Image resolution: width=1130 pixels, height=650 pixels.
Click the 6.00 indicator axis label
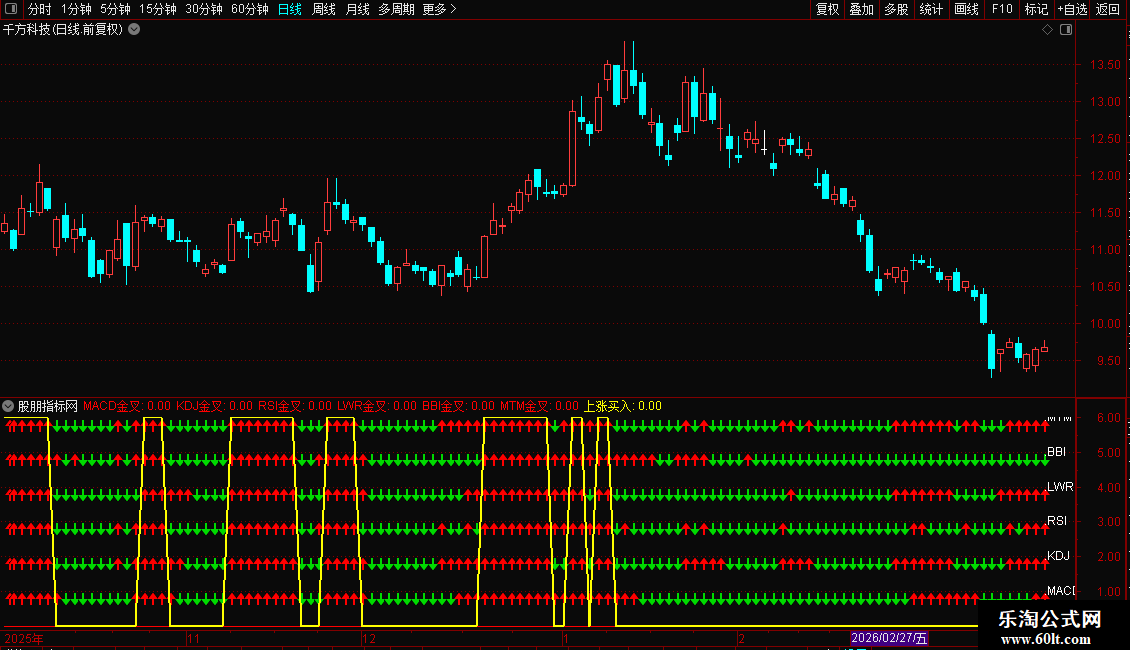[x=1108, y=418]
